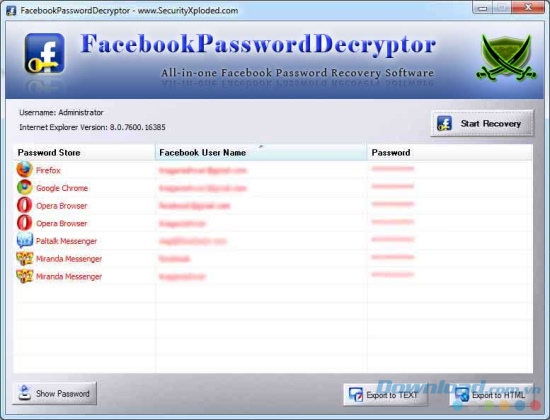Click the first Miranda Messenger icon
Viewport: 550px width, 420px height.
pos(25,258)
